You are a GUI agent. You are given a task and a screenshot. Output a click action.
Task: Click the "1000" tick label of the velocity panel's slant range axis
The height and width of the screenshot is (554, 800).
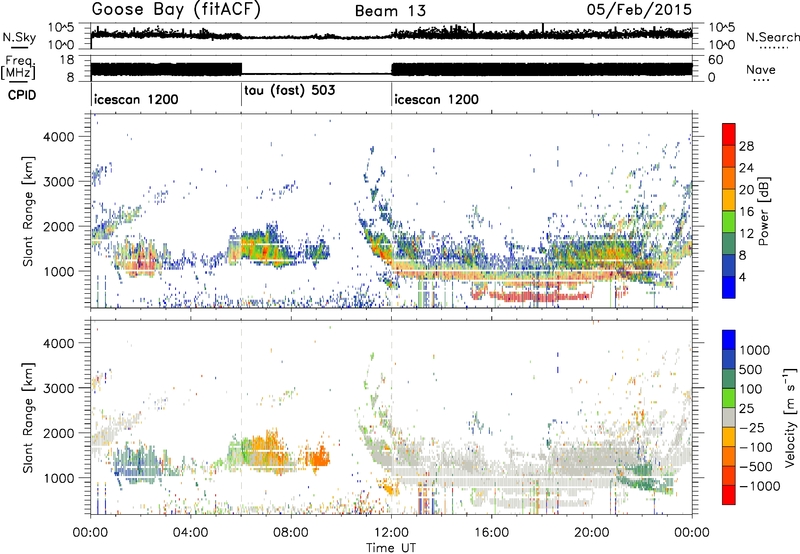(59, 478)
